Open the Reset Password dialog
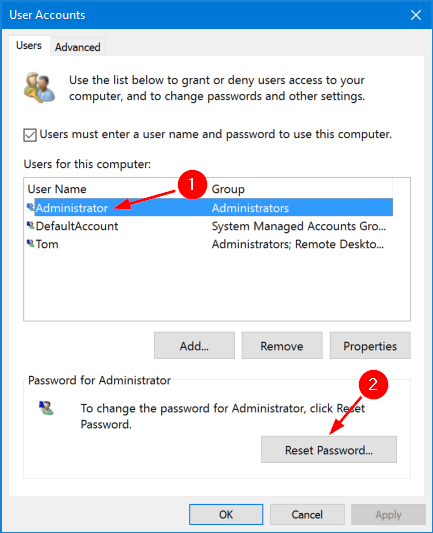Viewport: 433px width, 533px height. (329, 450)
